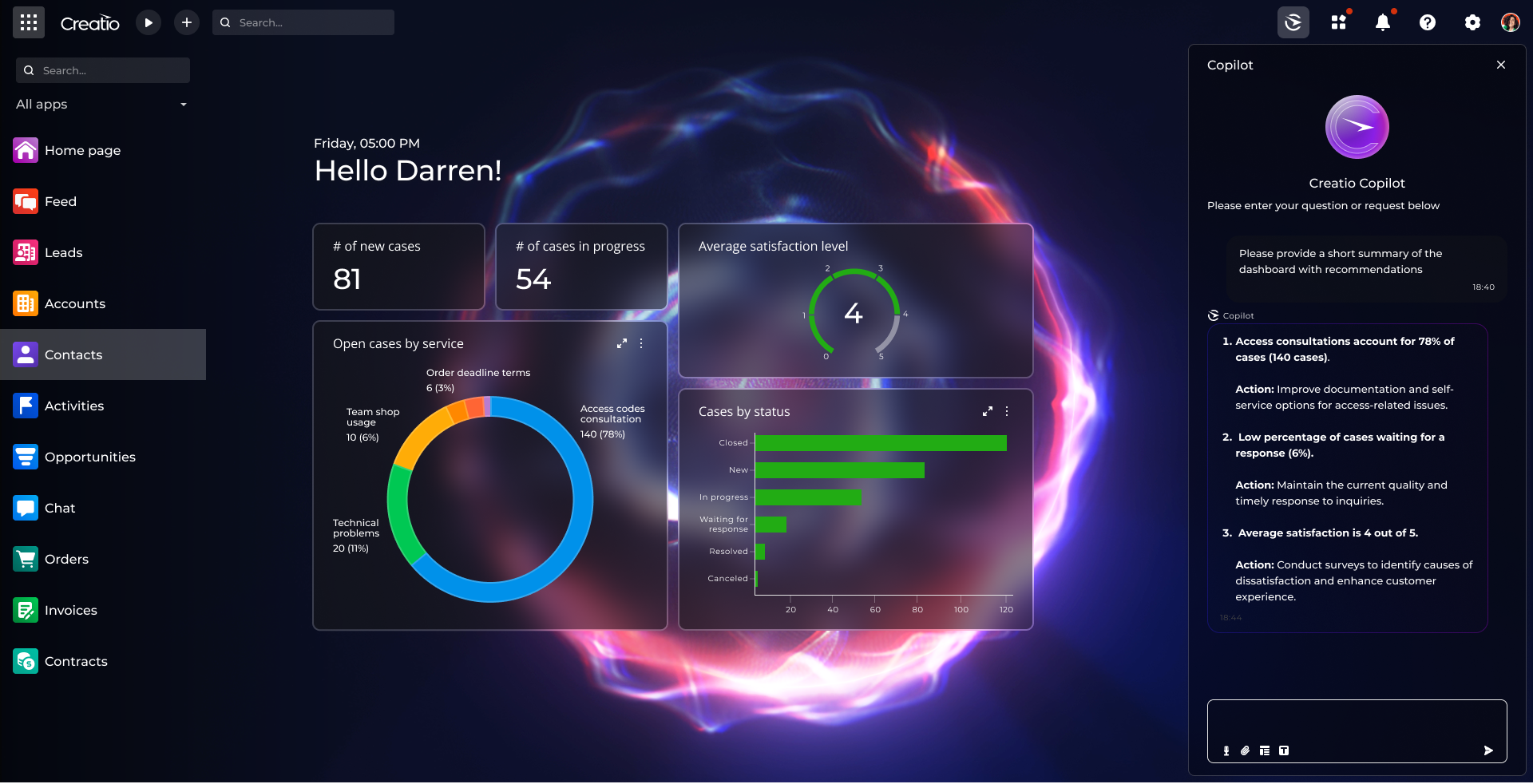Open the Help question mark icon
This screenshot has width=1533, height=784.
1427,22
